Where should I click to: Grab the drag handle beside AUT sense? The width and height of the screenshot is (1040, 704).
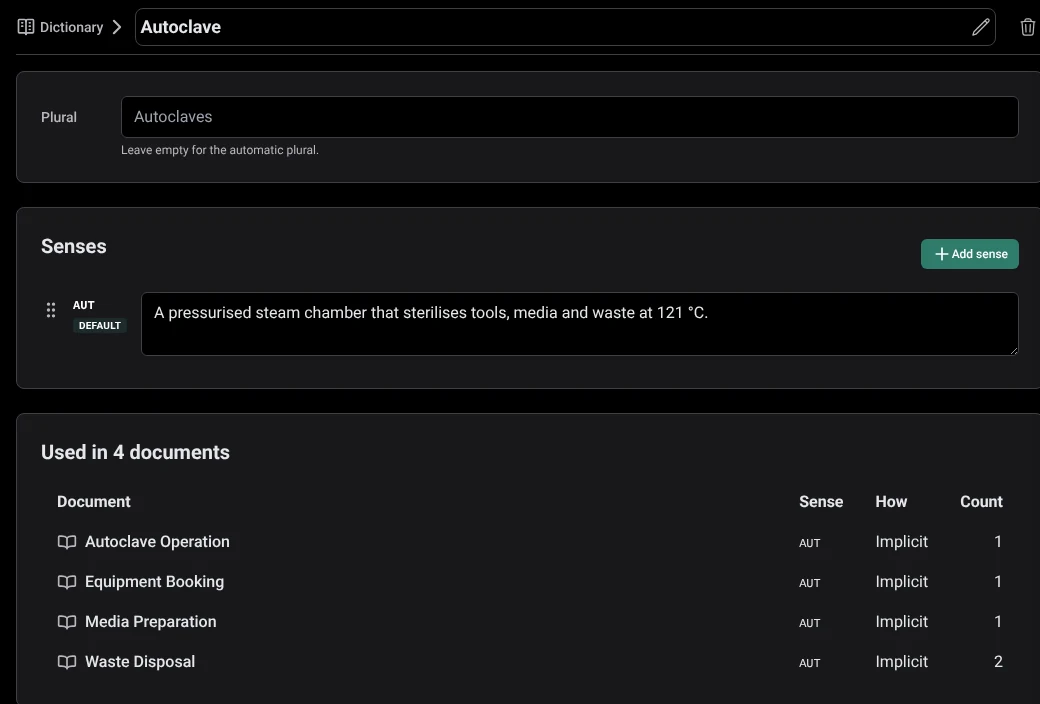tap(50, 310)
